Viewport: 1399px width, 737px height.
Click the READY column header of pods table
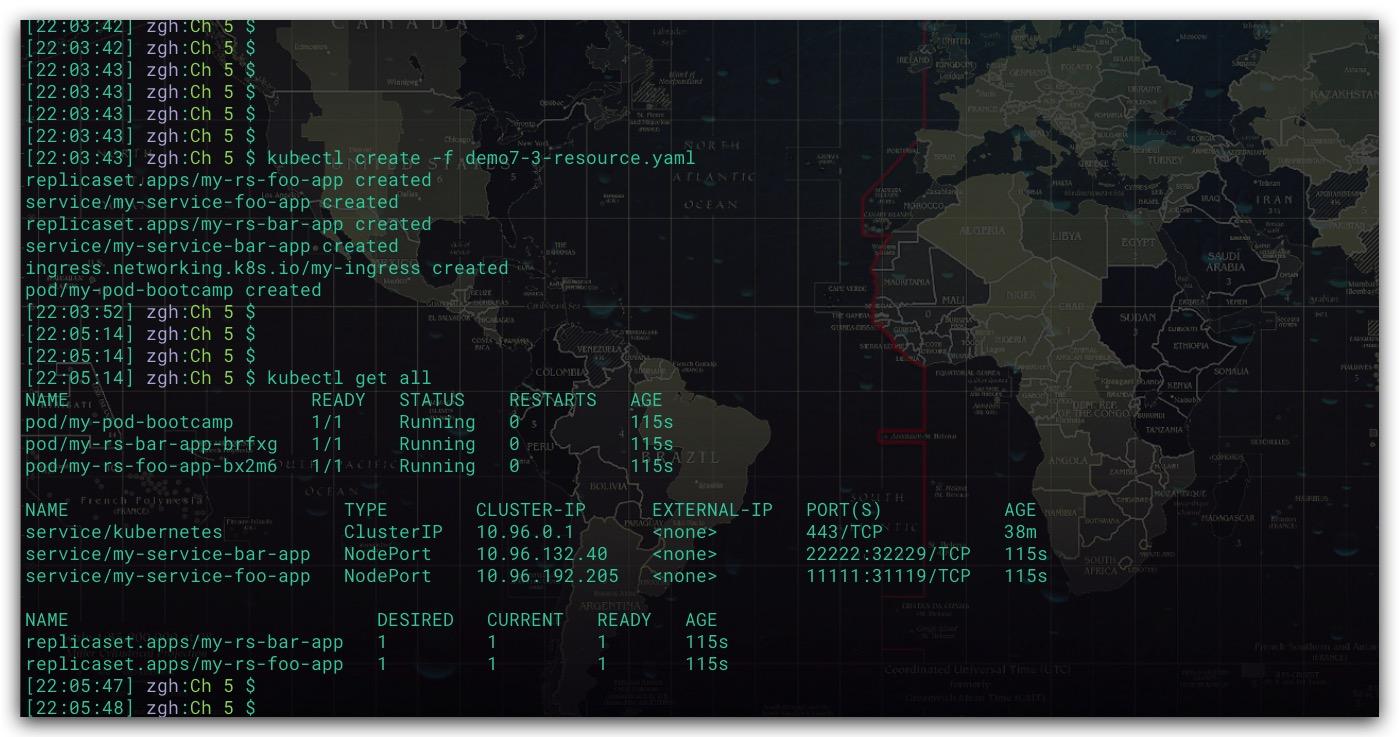338,400
